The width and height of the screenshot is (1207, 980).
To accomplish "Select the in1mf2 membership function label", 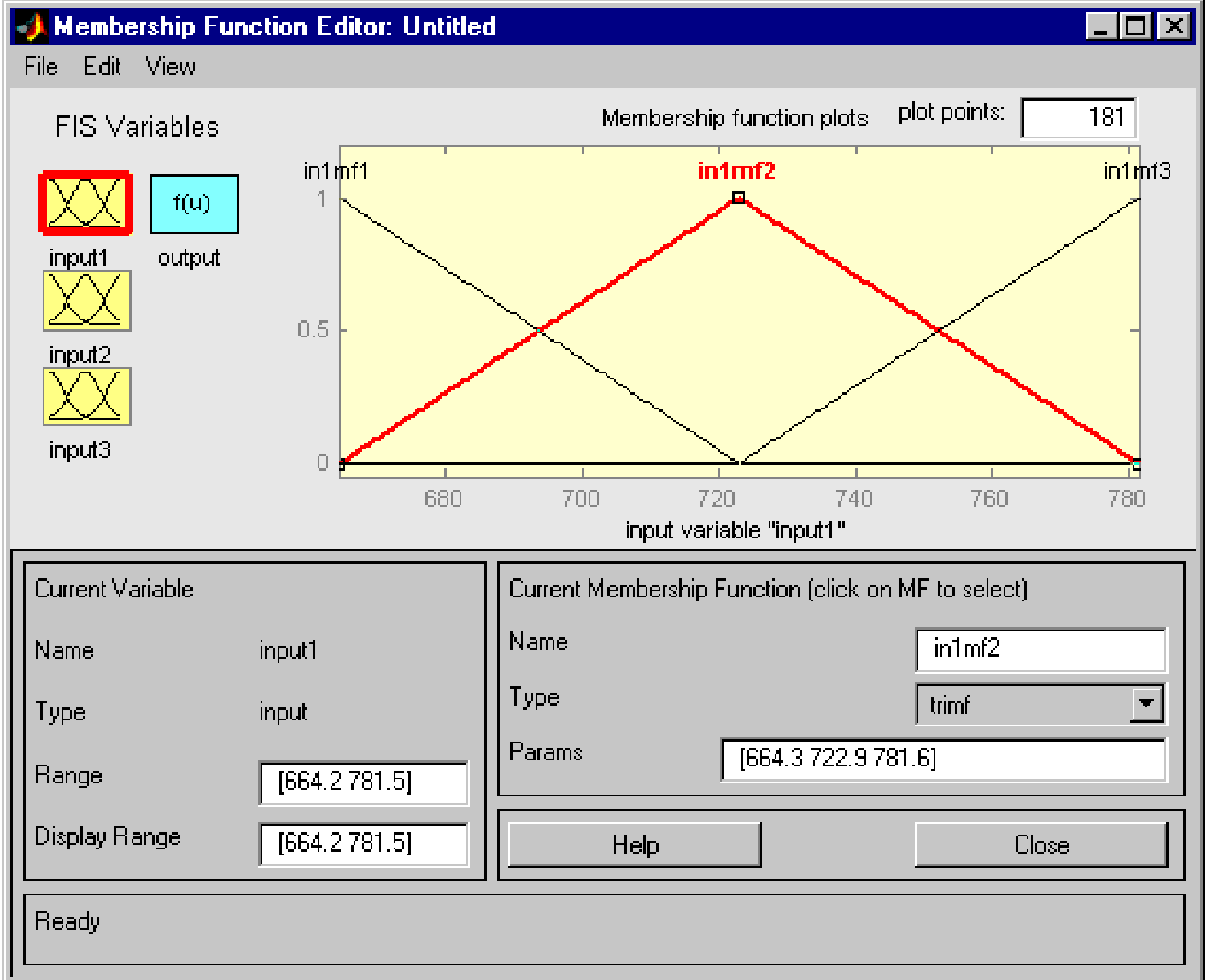I will (x=736, y=171).
